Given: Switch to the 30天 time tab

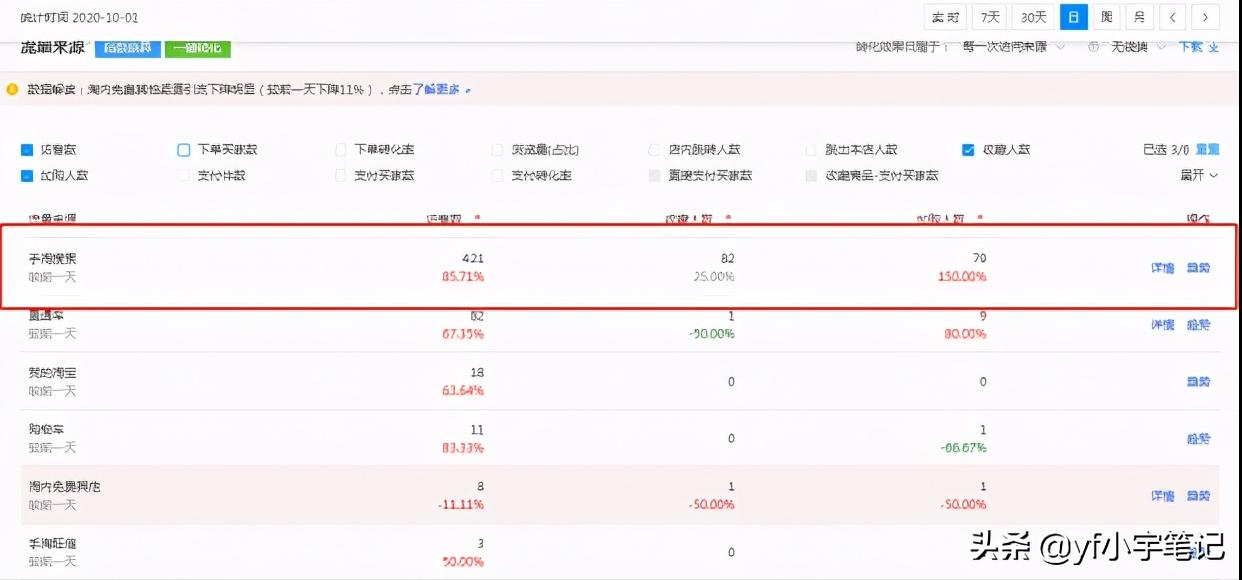Looking at the screenshot, I should 1032,16.
